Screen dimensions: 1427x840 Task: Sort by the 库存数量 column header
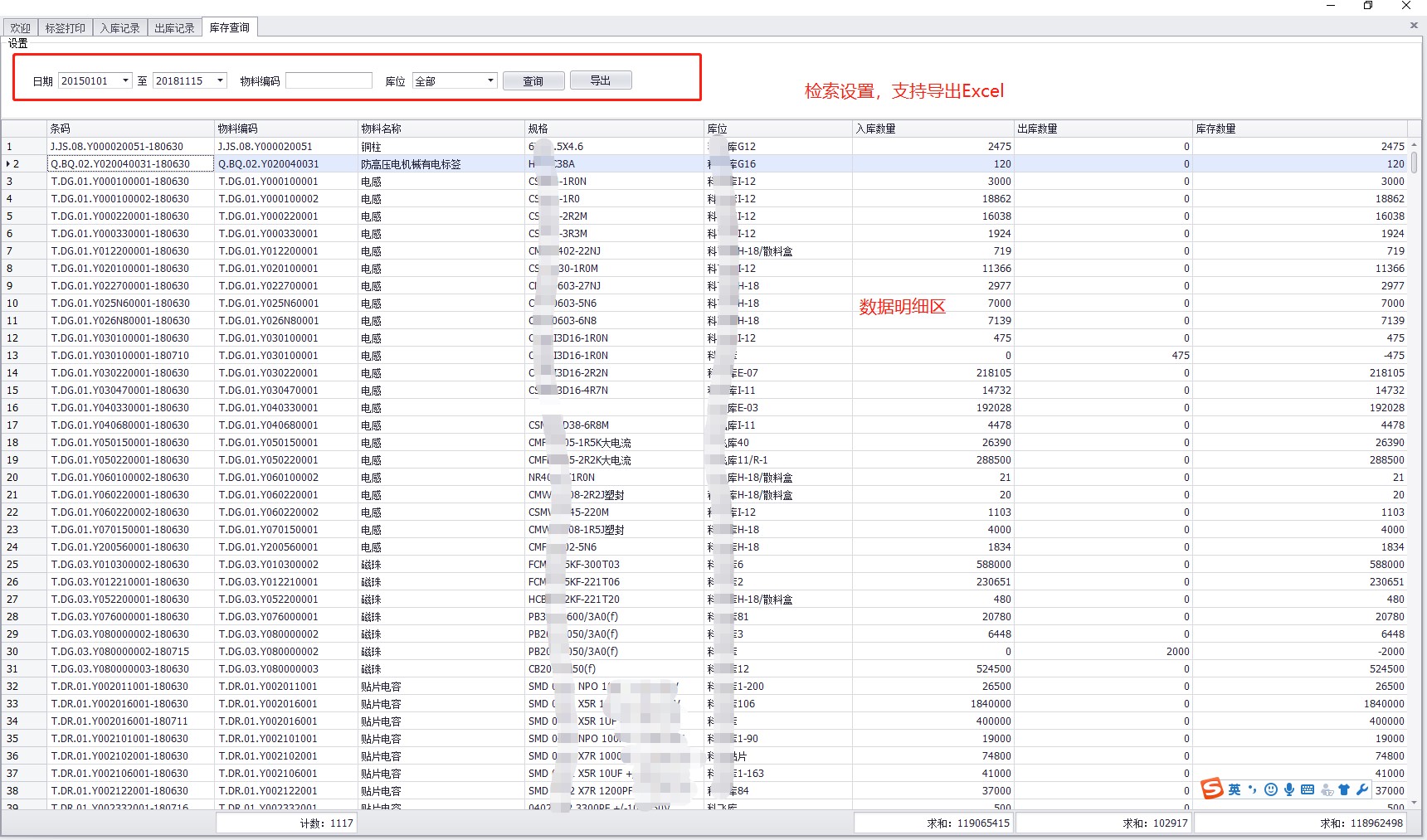1298,129
